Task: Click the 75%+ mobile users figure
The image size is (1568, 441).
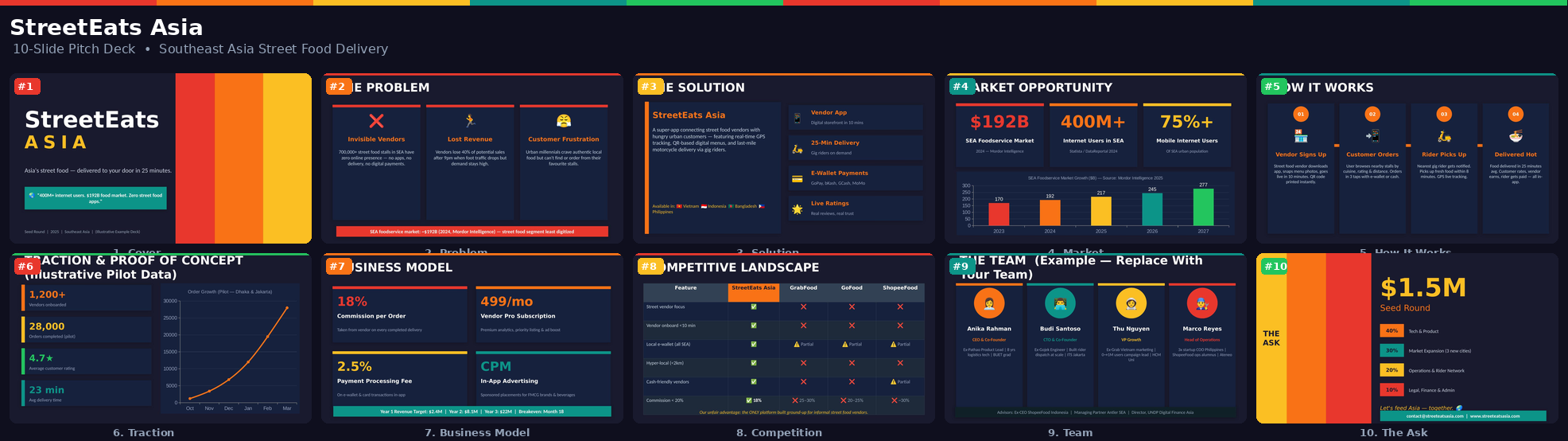Action: (1186, 122)
